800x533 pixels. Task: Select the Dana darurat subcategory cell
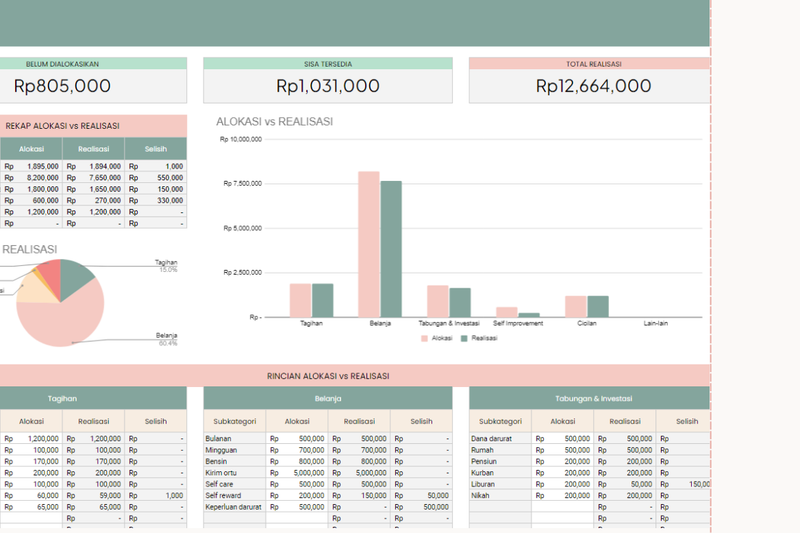pyautogui.click(x=501, y=439)
